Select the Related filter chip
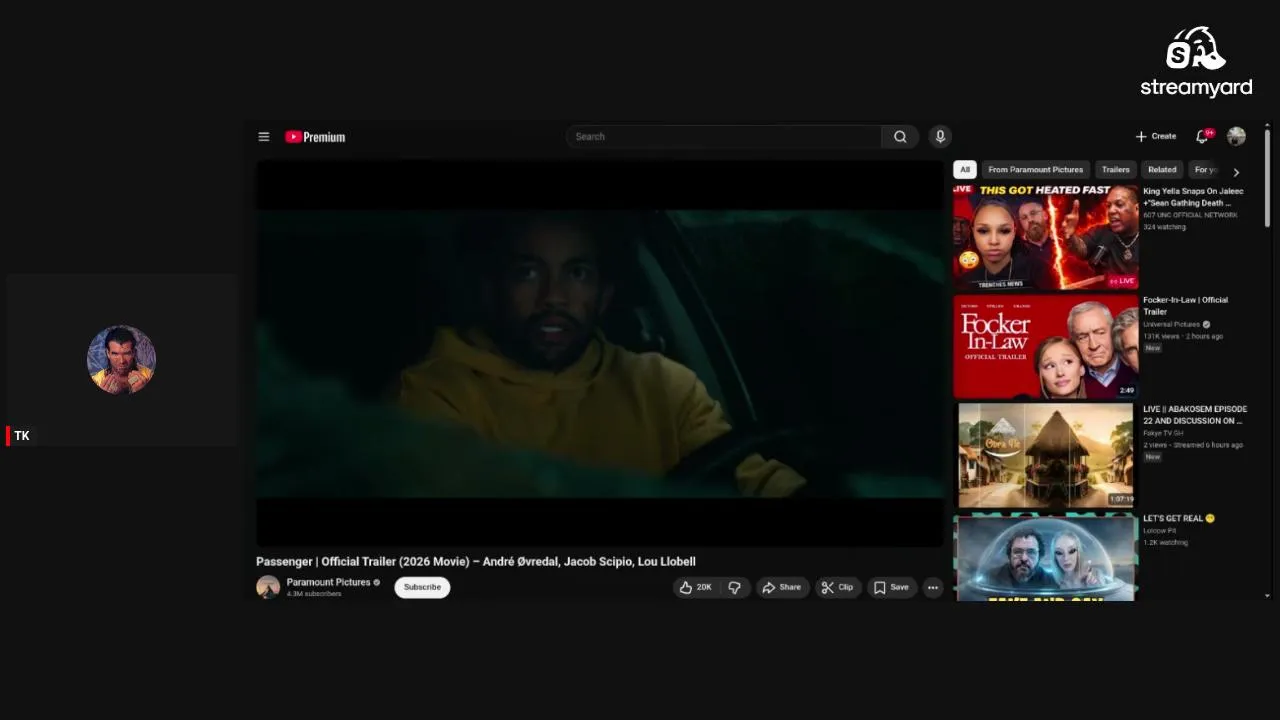 click(1162, 170)
